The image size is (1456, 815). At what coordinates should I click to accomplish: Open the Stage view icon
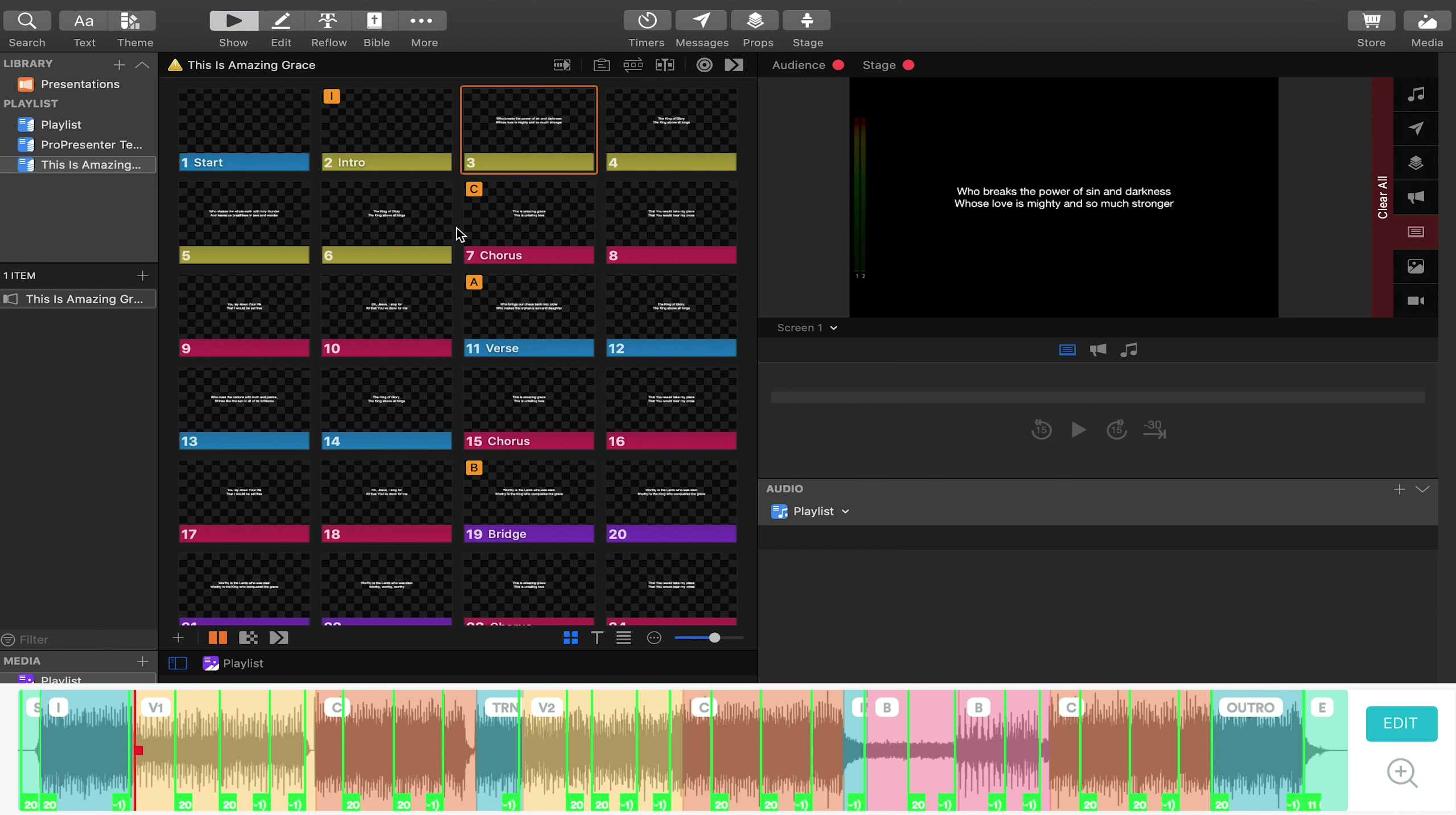[807, 28]
